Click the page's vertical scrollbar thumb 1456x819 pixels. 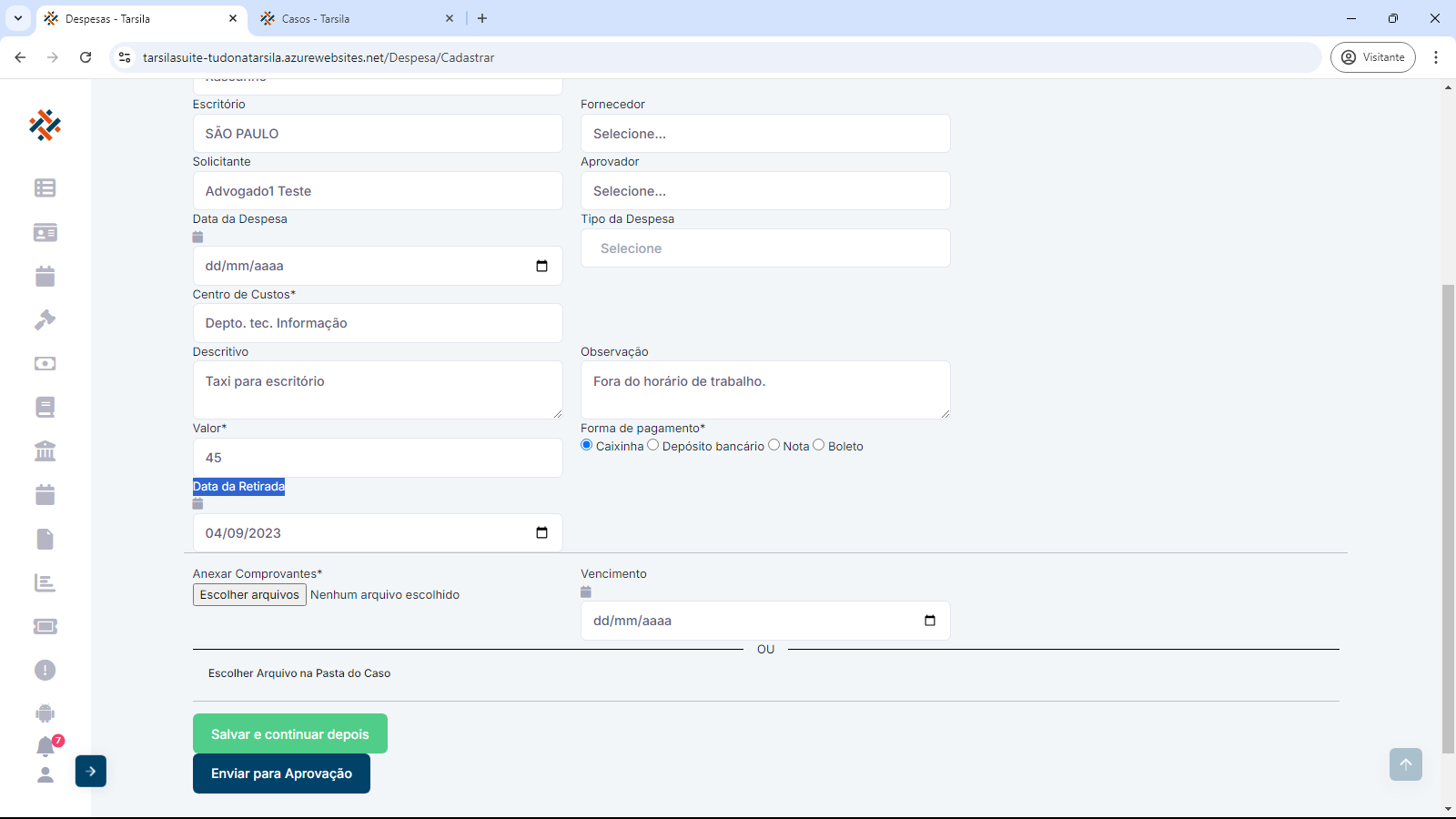coord(1448,519)
